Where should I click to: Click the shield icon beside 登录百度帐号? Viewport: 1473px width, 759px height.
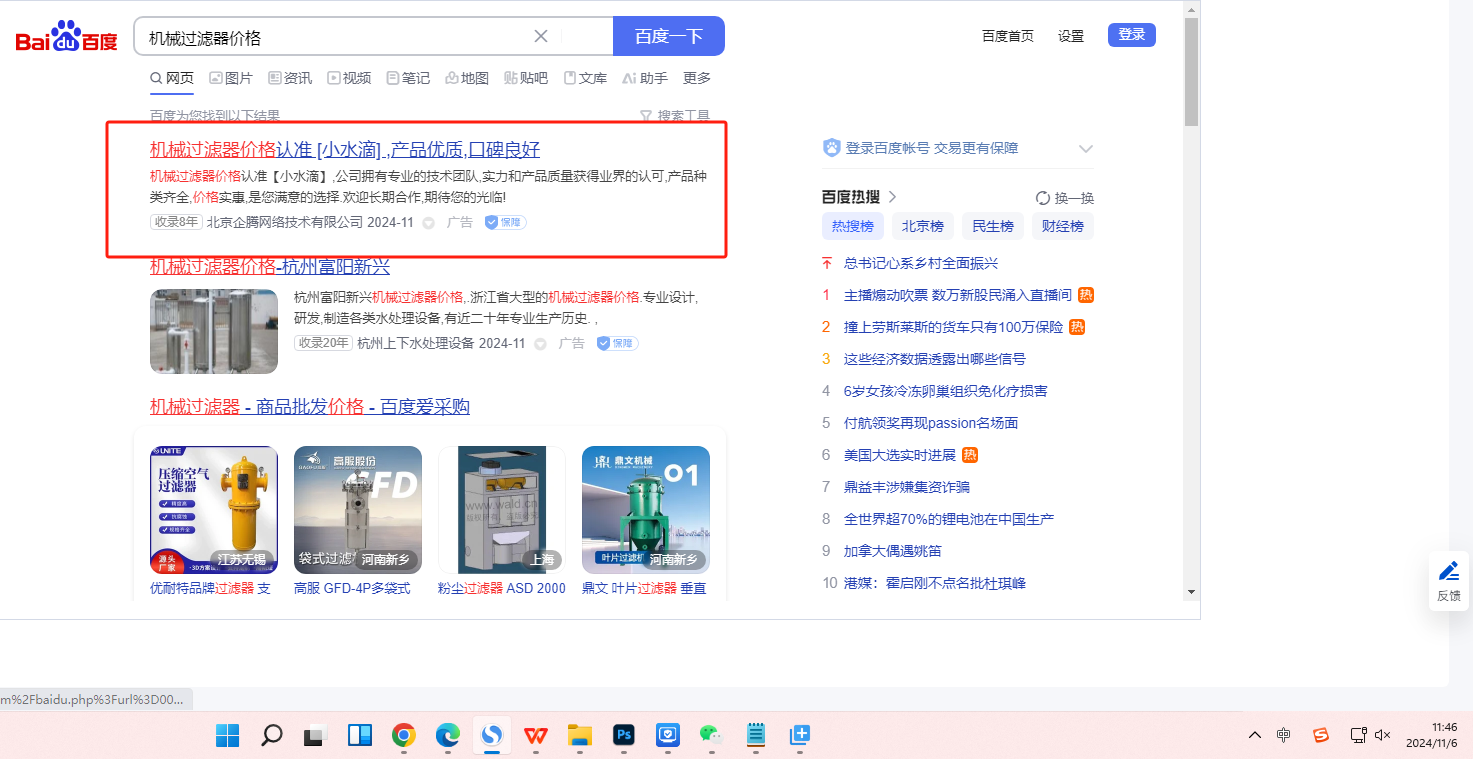click(832, 148)
